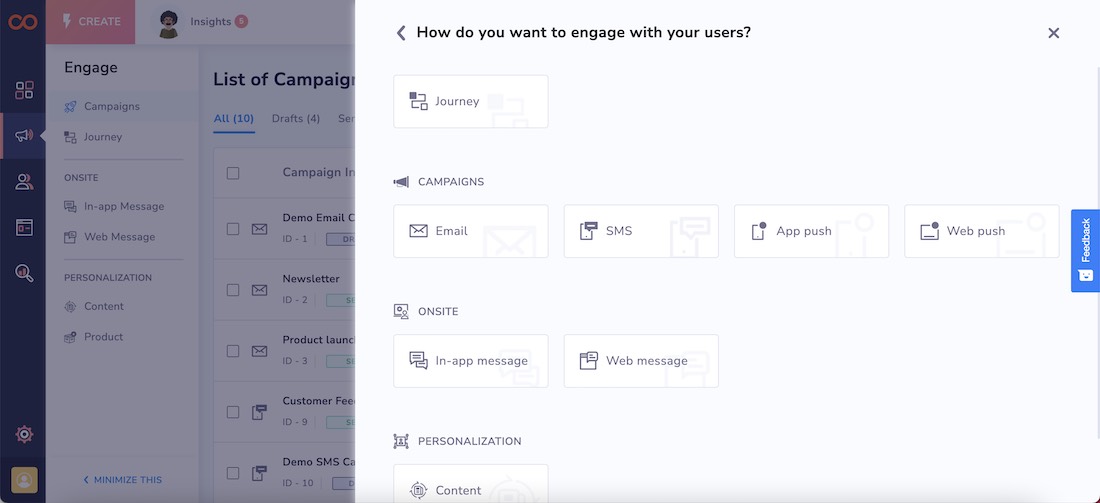Select the In-app message option card

click(x=470, y=361)
